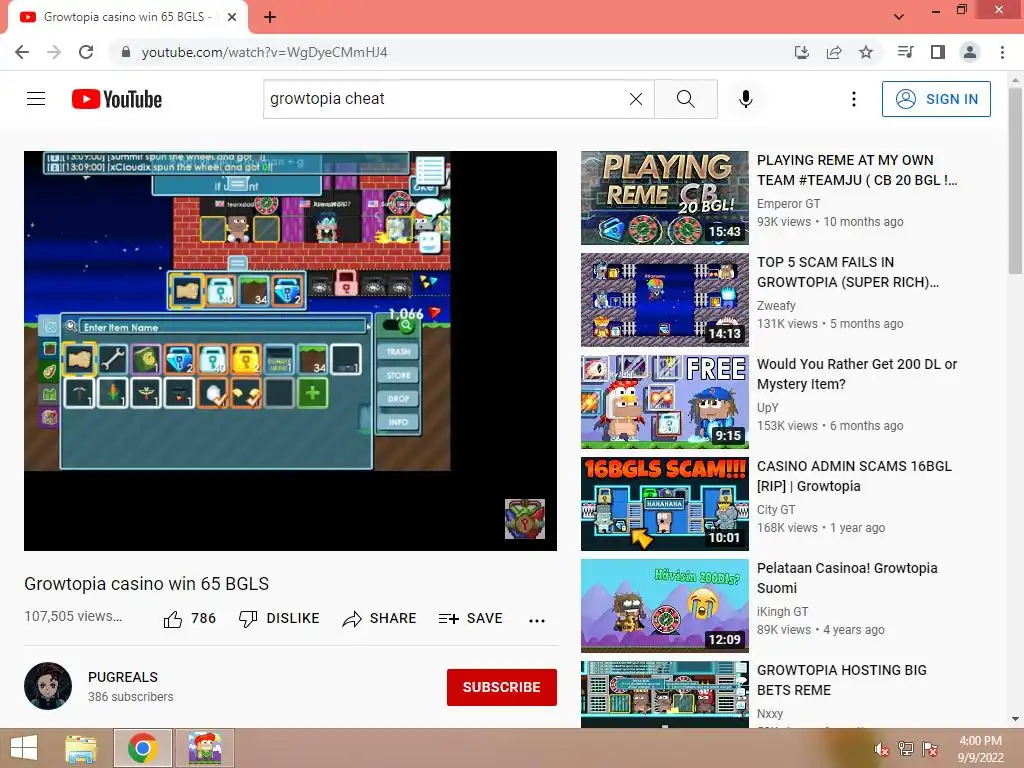Go forward in browser history
Image resolution: width=1024 pixels, height=768 pixels.
(x=54, y=52)
